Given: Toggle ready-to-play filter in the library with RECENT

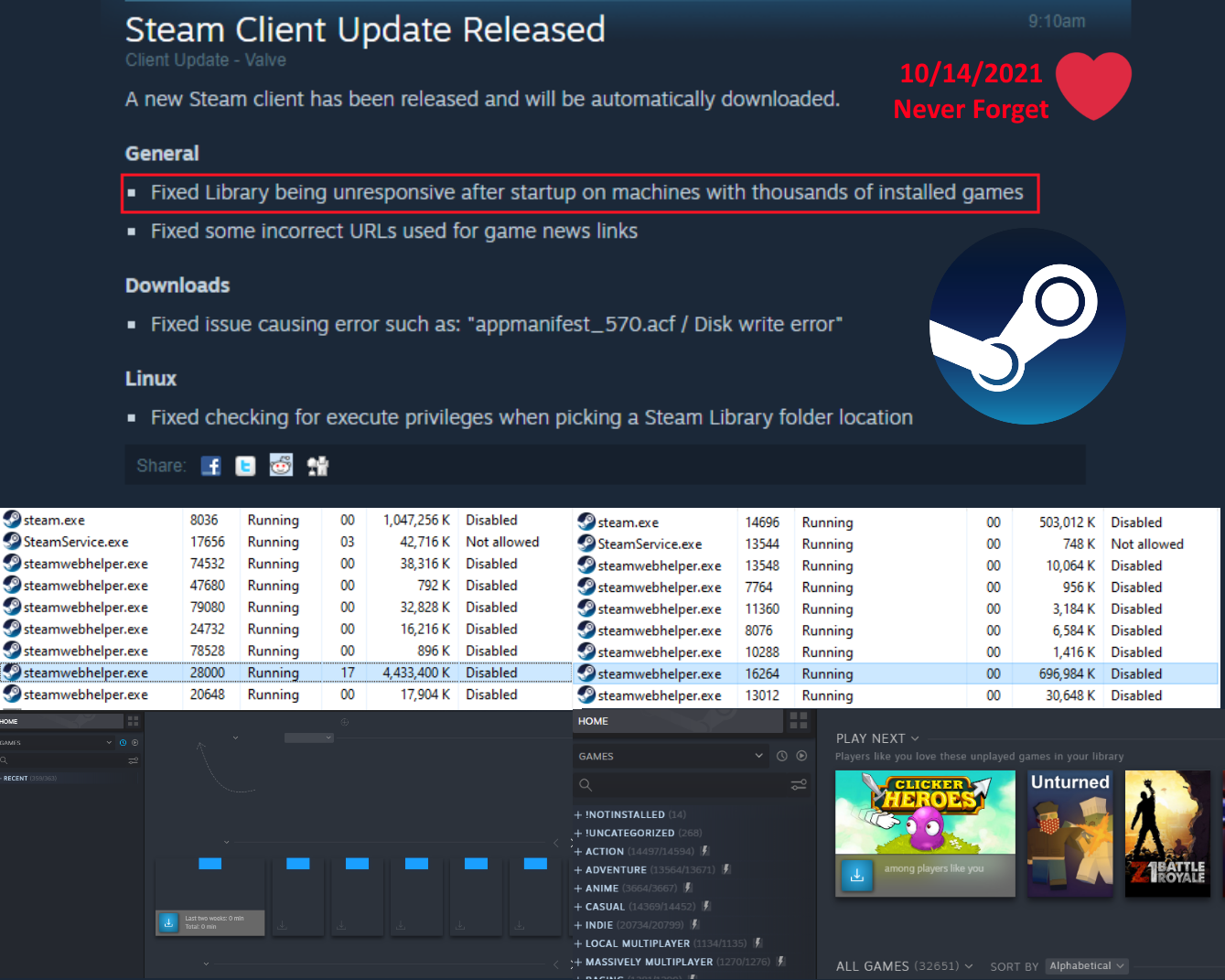Looking at the screenshot, I should [134, 743].
